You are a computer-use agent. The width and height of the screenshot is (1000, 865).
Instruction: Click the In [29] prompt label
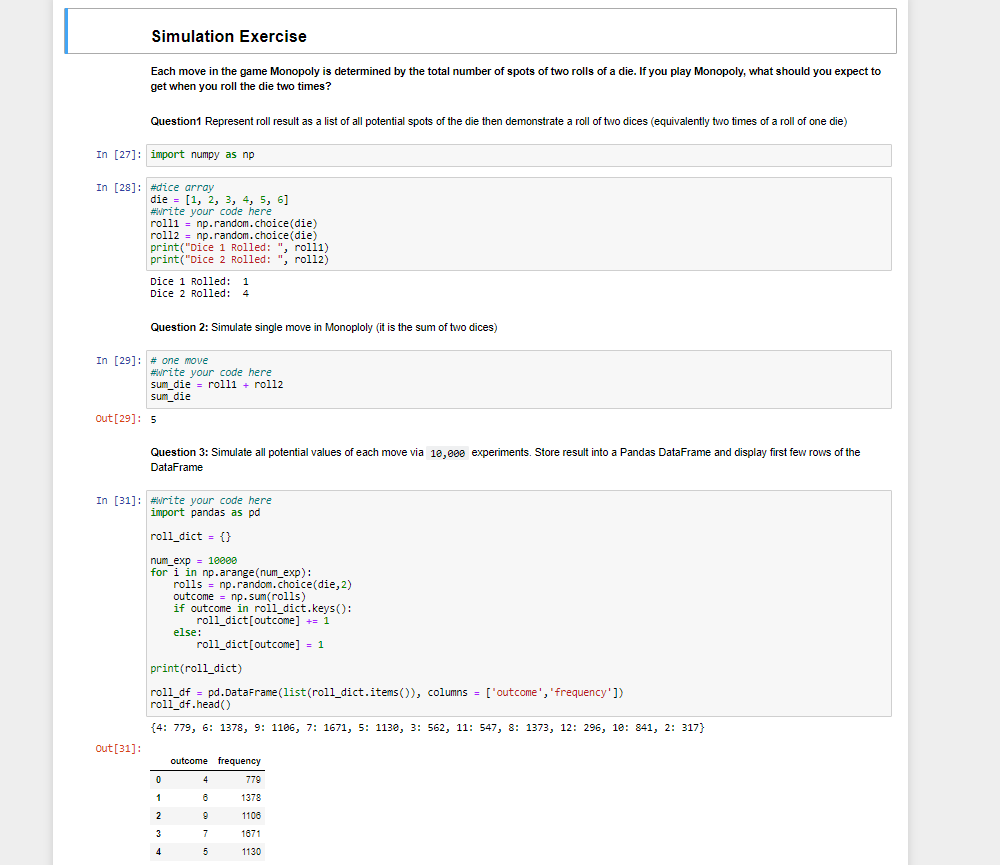[119, 360]
